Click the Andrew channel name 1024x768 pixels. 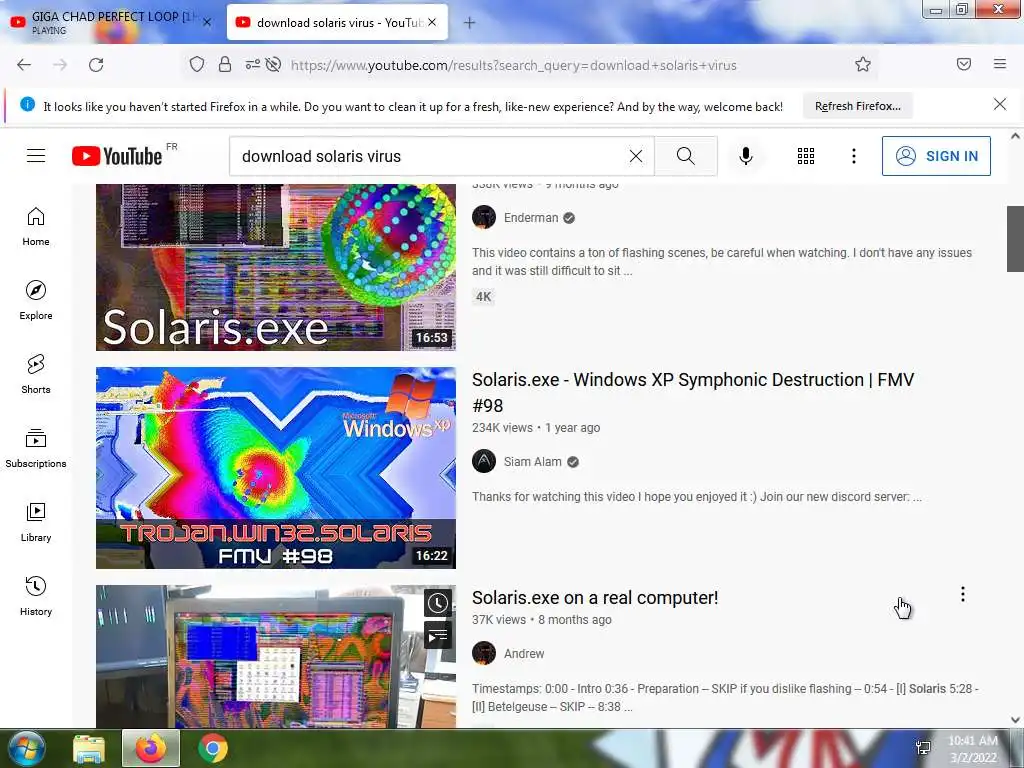pyautogui.click(x=524, y=654)
